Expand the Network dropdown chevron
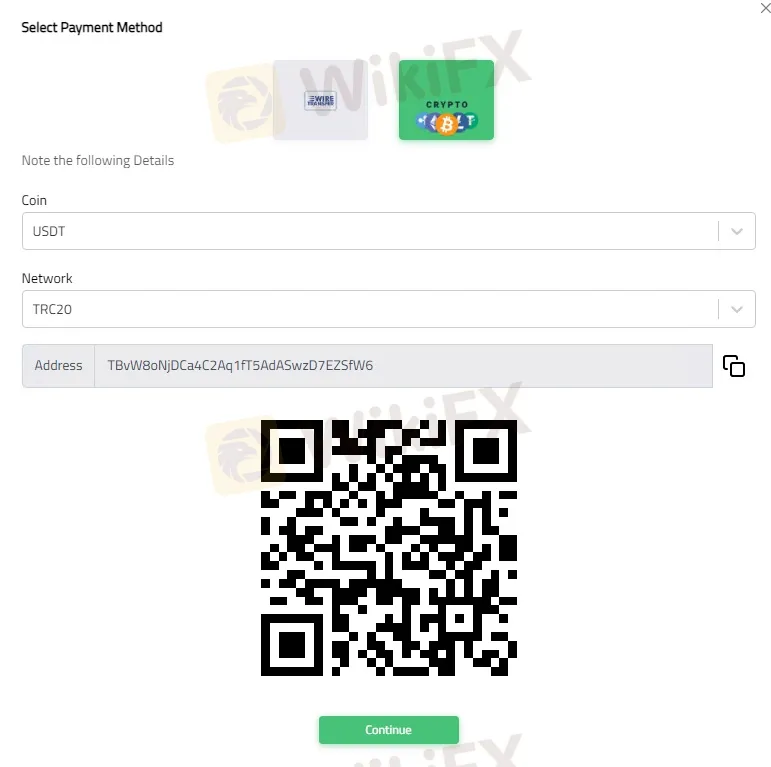Screen dimensions: 771x767 click(x=737, y=309)
